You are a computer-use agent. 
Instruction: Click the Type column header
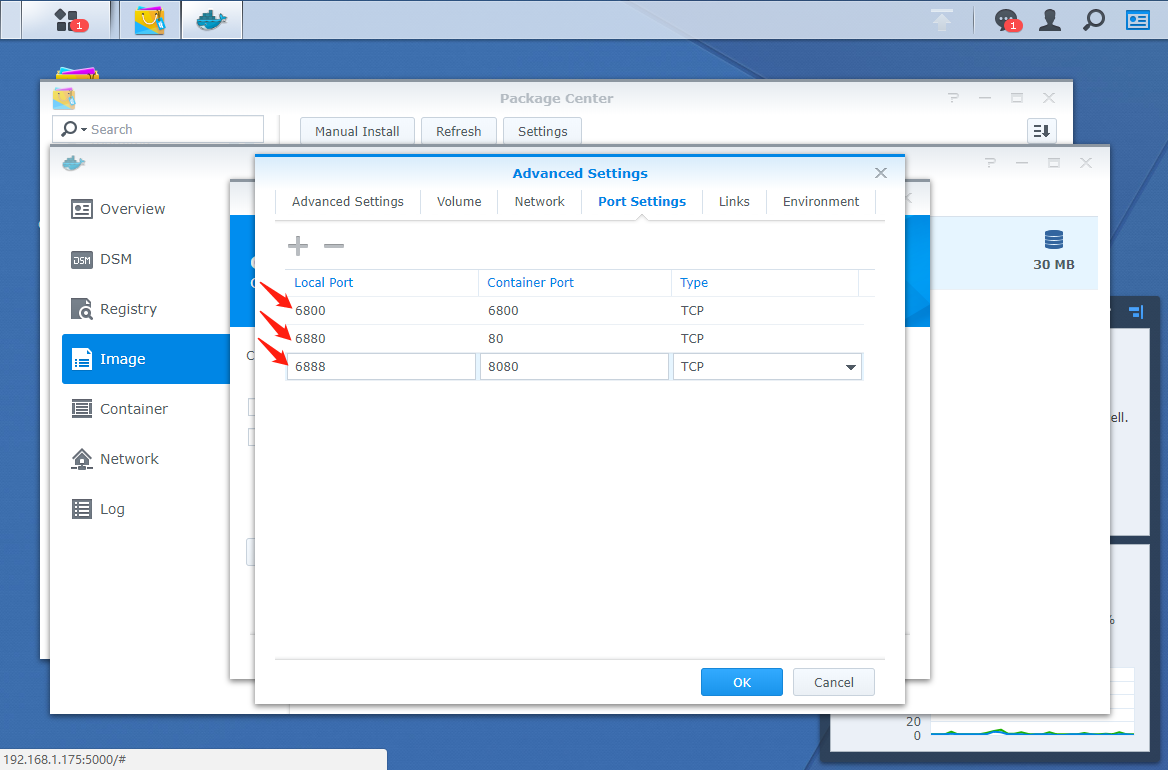pyautogui.click(x=765, y=283)
